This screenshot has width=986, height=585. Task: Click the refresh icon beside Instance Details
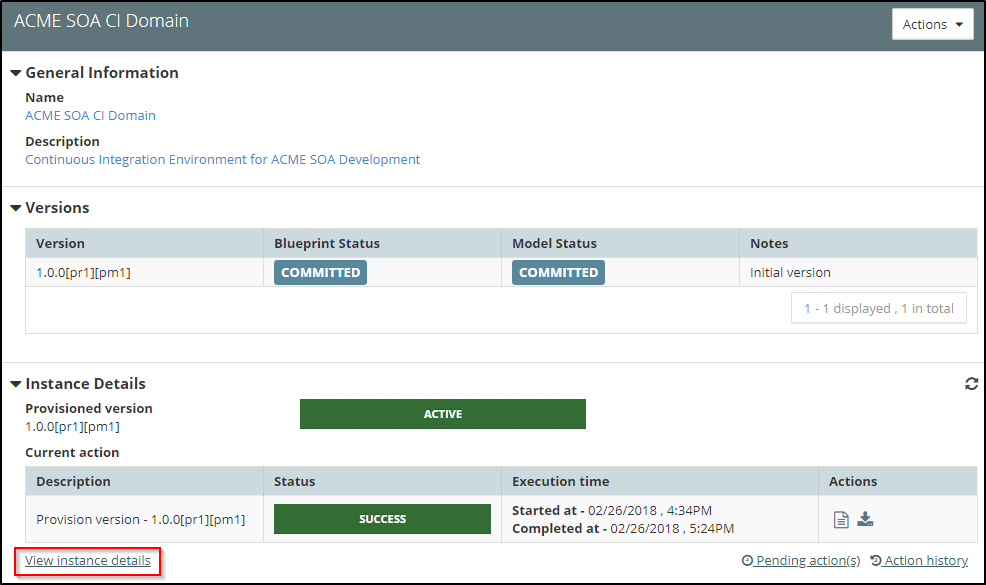tap(971, 384)
